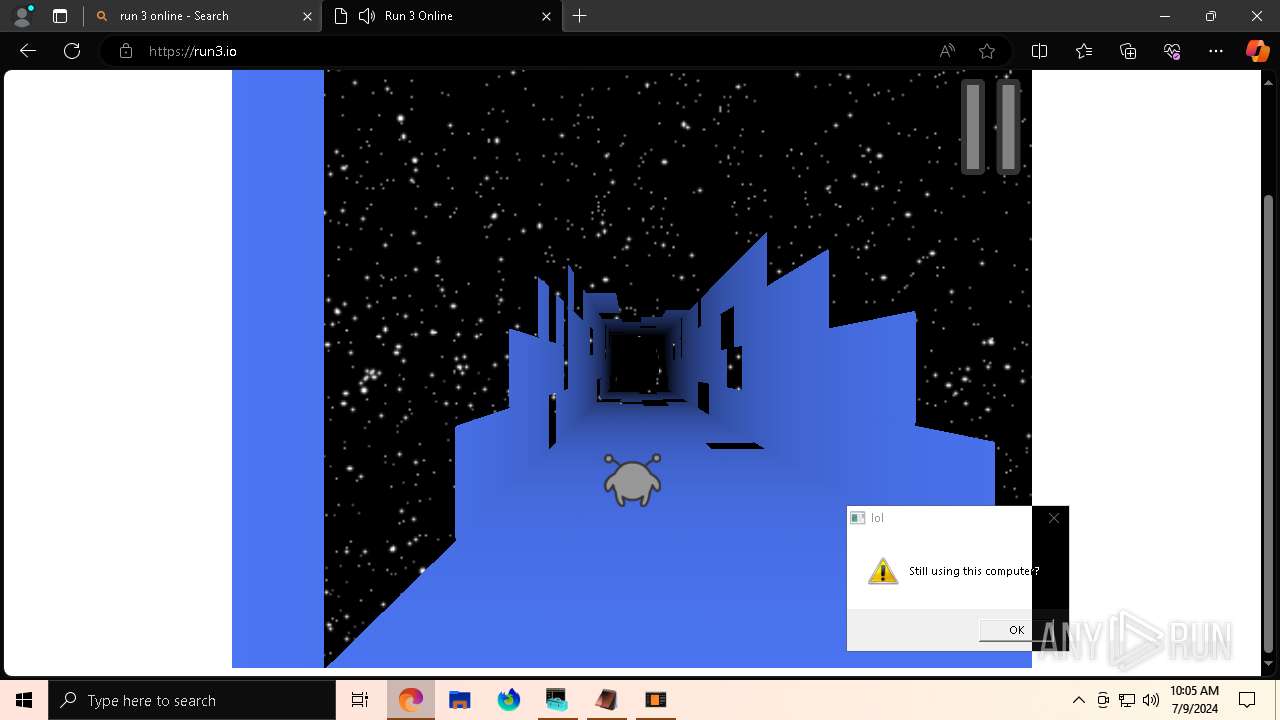The width and height of the screenshot is (1280, 720).
Task: Mute the Run 3 Online tab audio
Action: [x=367, y=16]
